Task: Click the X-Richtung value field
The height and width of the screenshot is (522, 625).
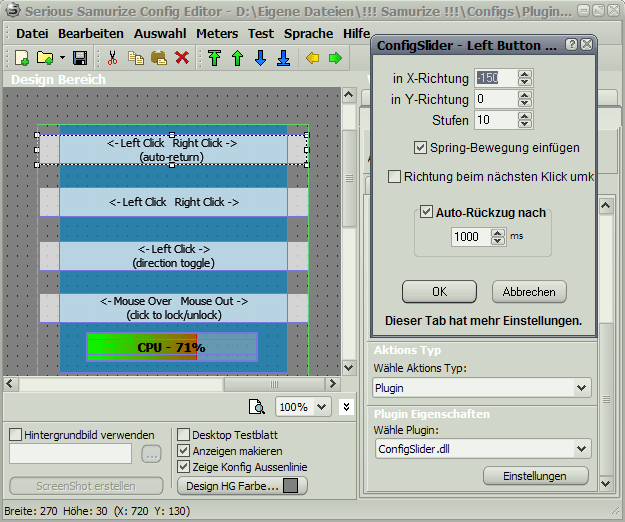Action: 496,78
